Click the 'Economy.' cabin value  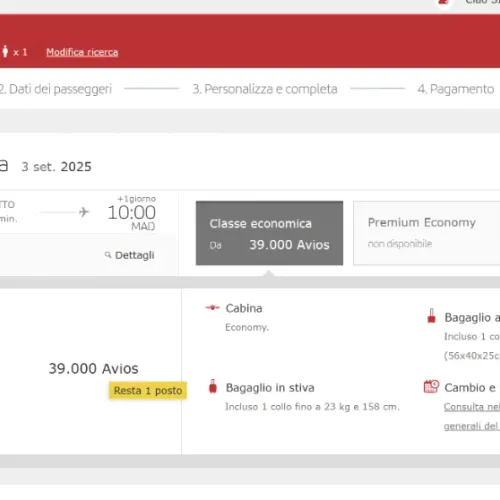247,327
